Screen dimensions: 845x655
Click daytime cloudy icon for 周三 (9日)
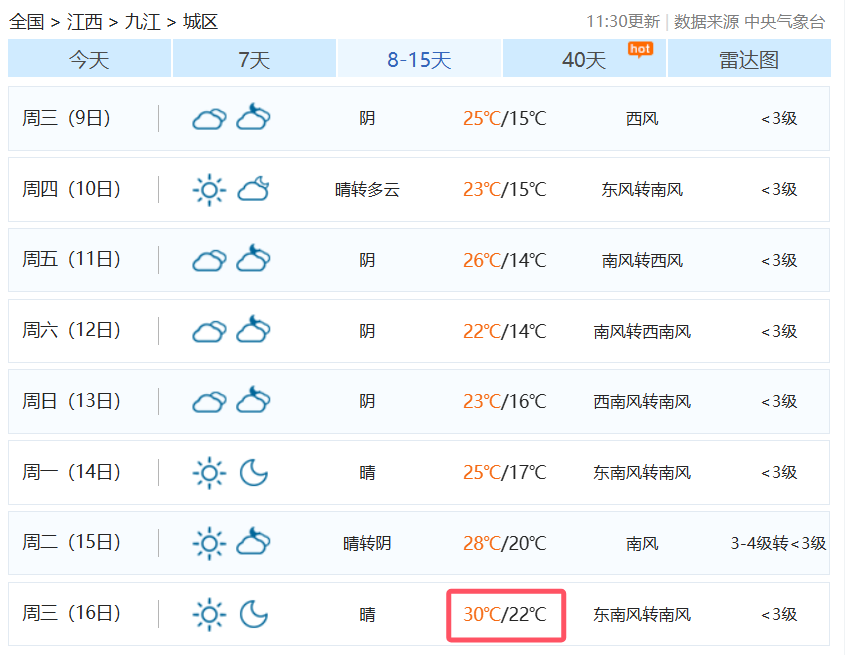(x=210, y=119)
